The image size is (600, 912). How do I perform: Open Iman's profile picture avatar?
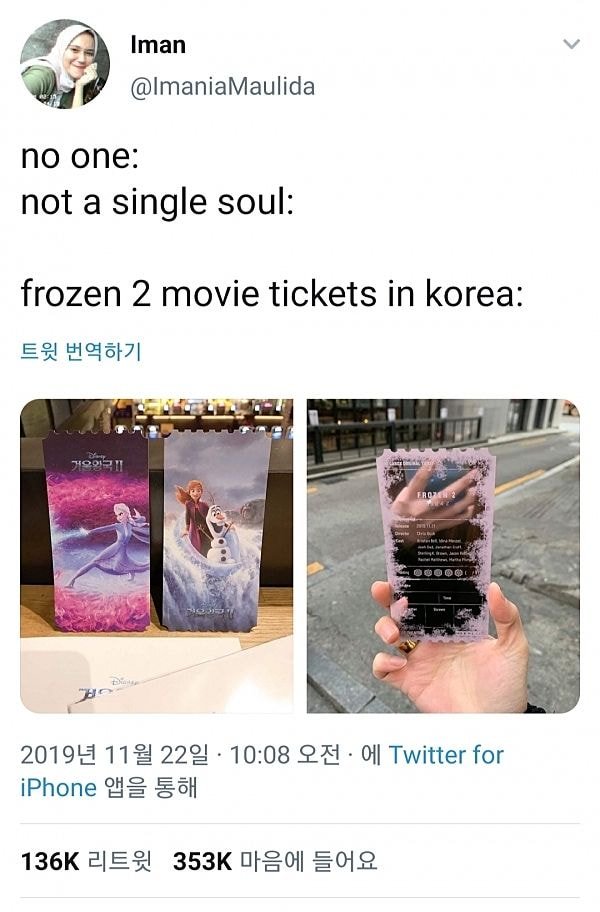[65, 63]
